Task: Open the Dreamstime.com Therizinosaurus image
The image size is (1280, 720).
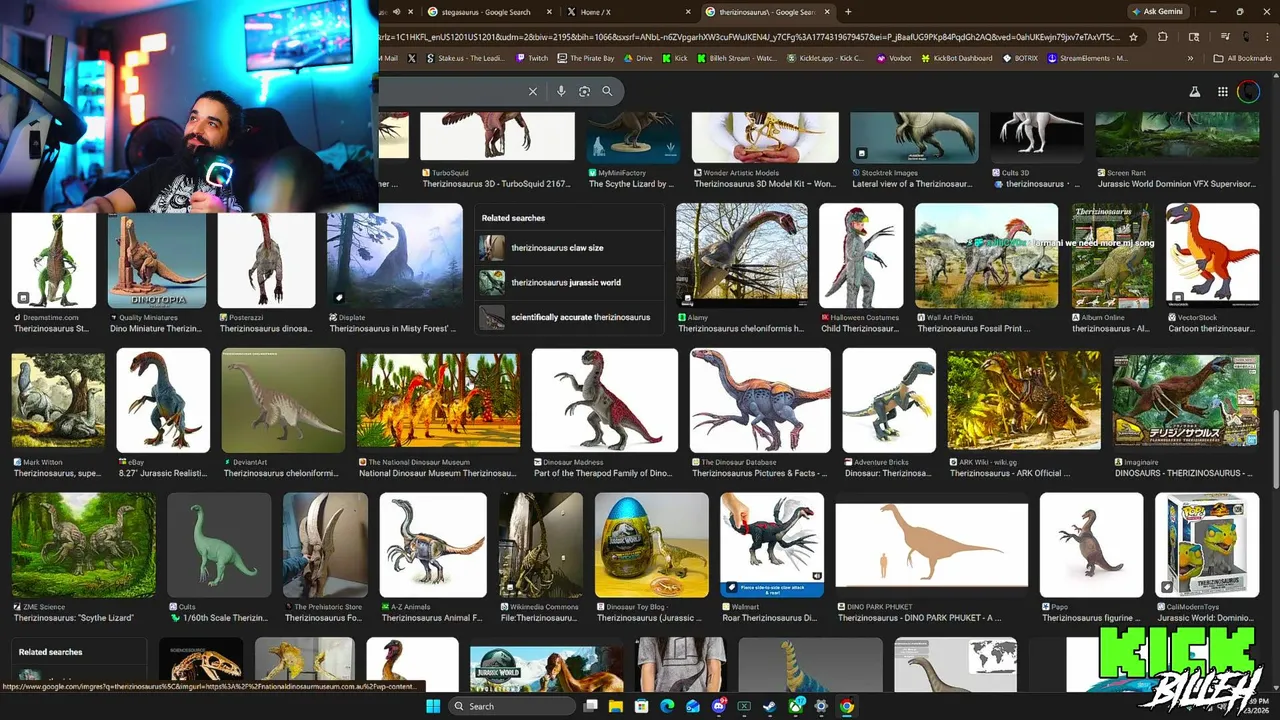Action: (54, 261)
